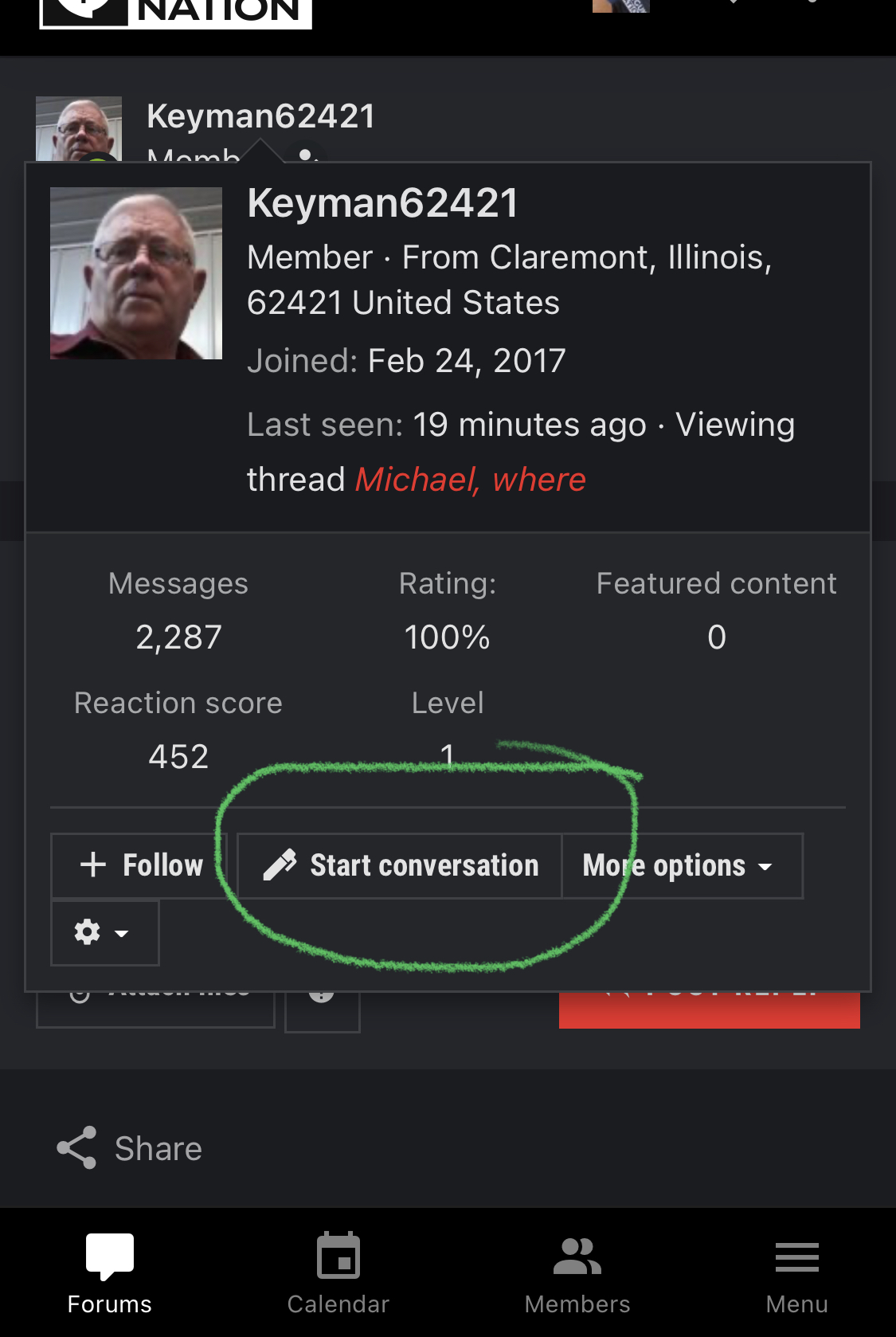Screen dimensions: 896x1337
Task: Follow user Keyman62421
Action: (139, 866)
